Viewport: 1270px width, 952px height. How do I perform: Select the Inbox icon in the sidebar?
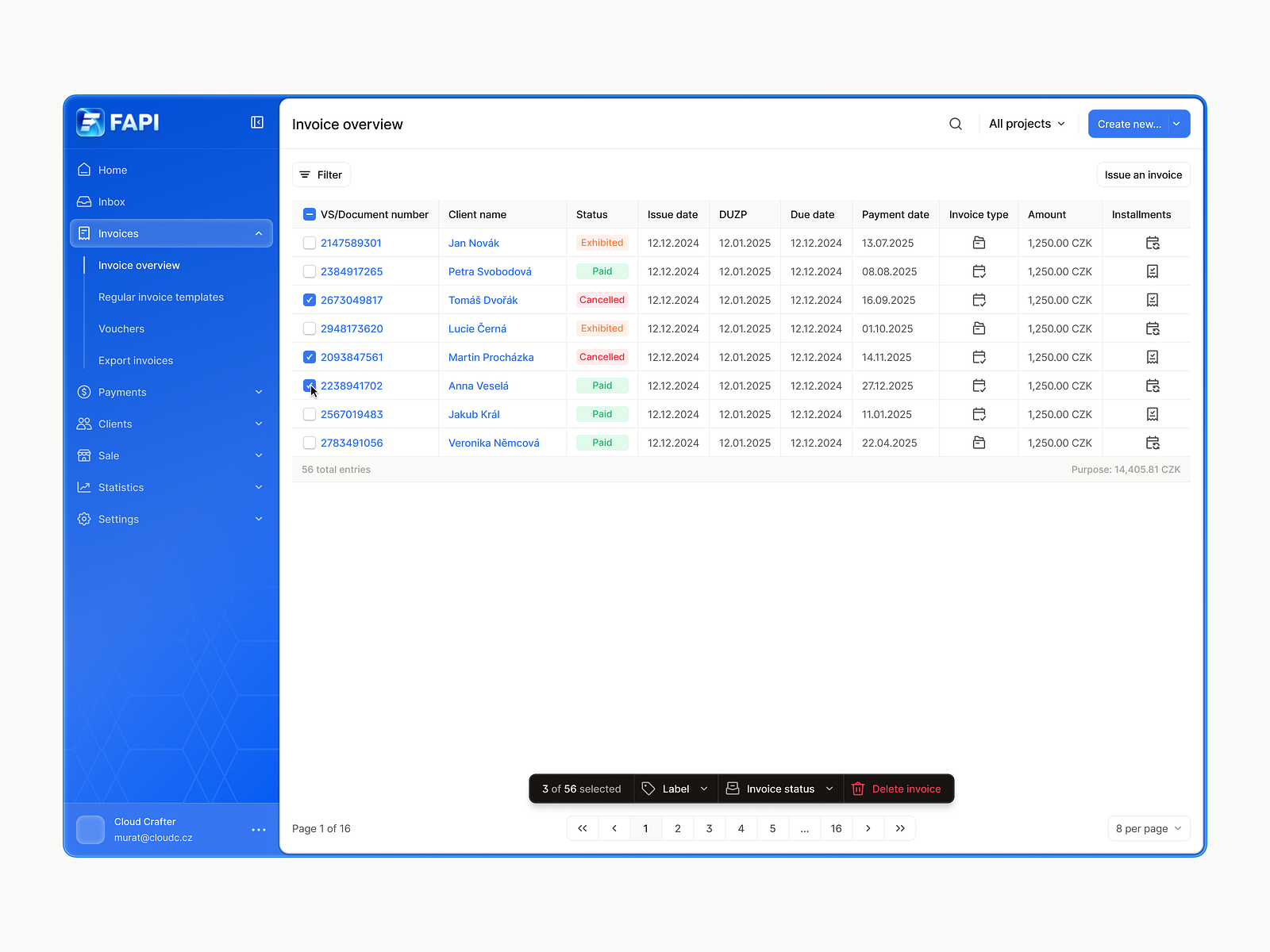pos(85,202)
